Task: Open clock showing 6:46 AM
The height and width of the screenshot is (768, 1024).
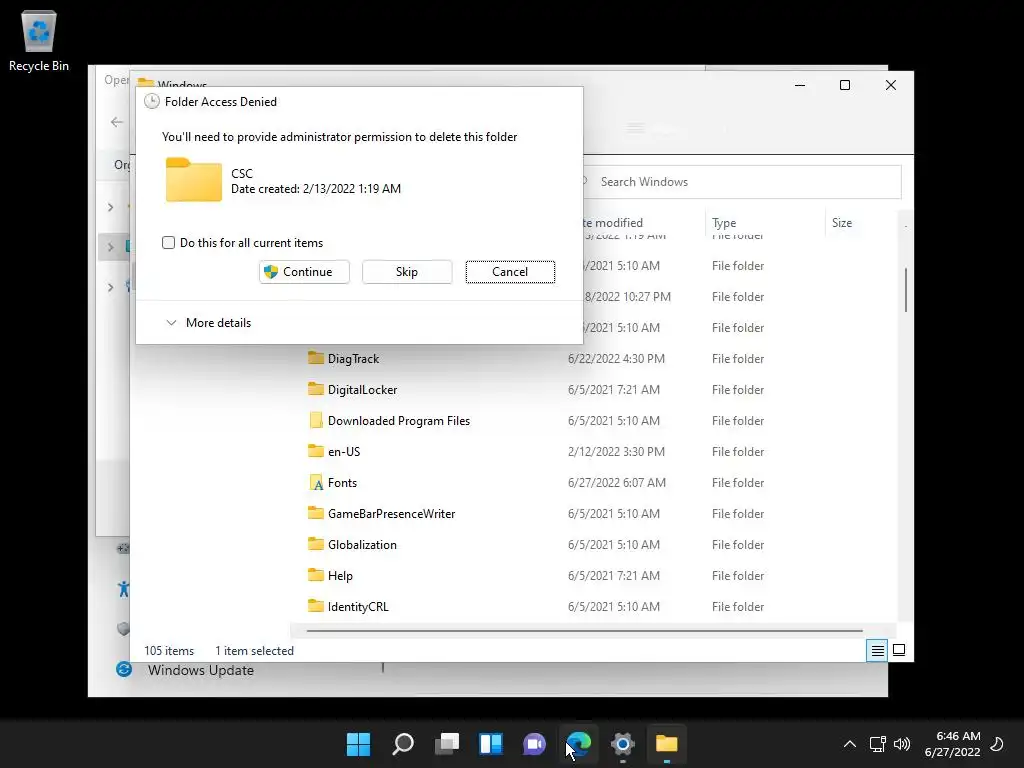Action: 953,744
